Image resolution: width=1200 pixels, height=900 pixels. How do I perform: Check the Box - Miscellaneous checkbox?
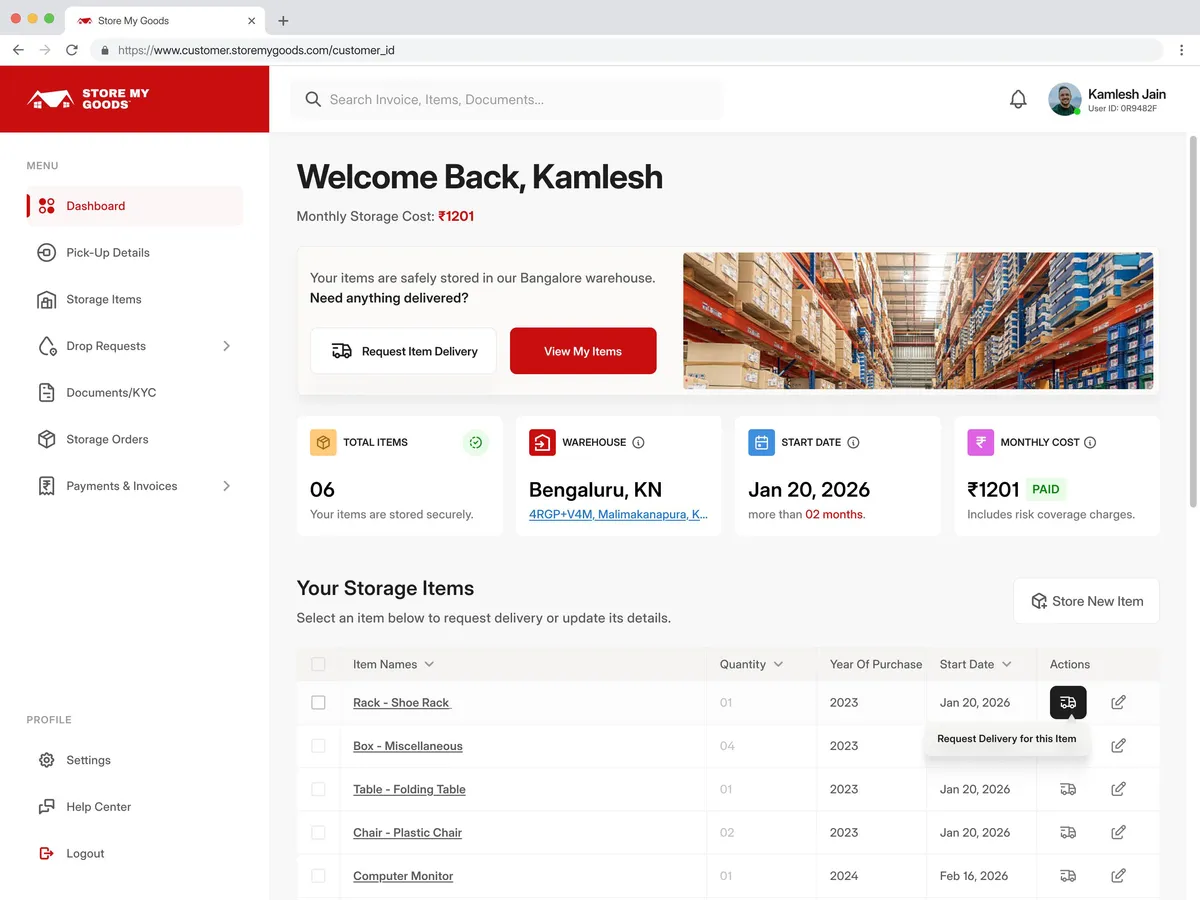(x=318, y=745)
